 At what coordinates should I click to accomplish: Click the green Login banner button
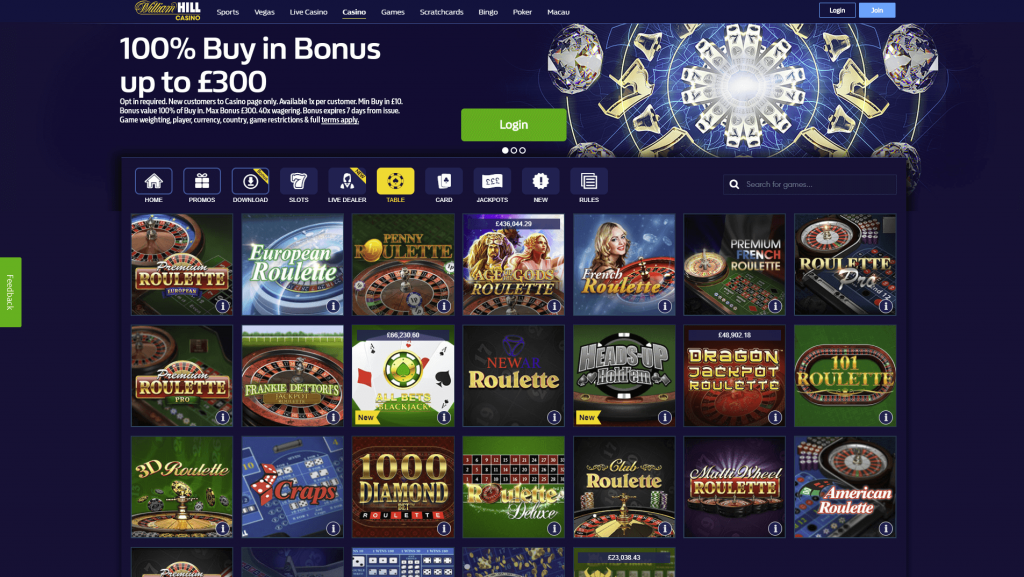(x=514, y=125)
